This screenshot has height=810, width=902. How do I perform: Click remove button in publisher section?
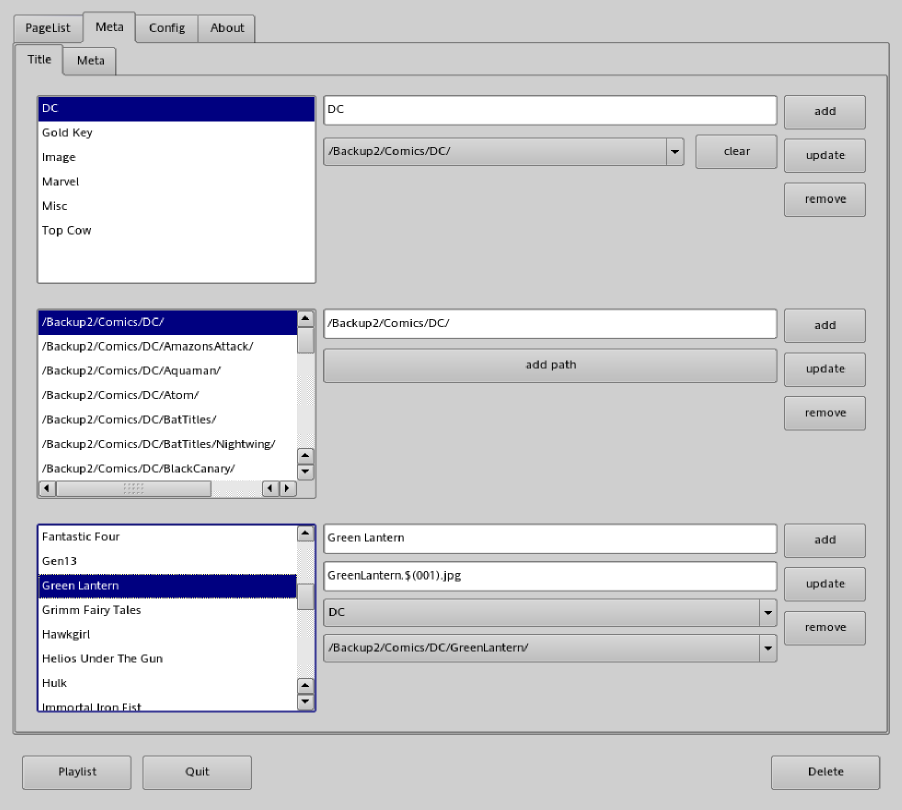pos(824,199)
